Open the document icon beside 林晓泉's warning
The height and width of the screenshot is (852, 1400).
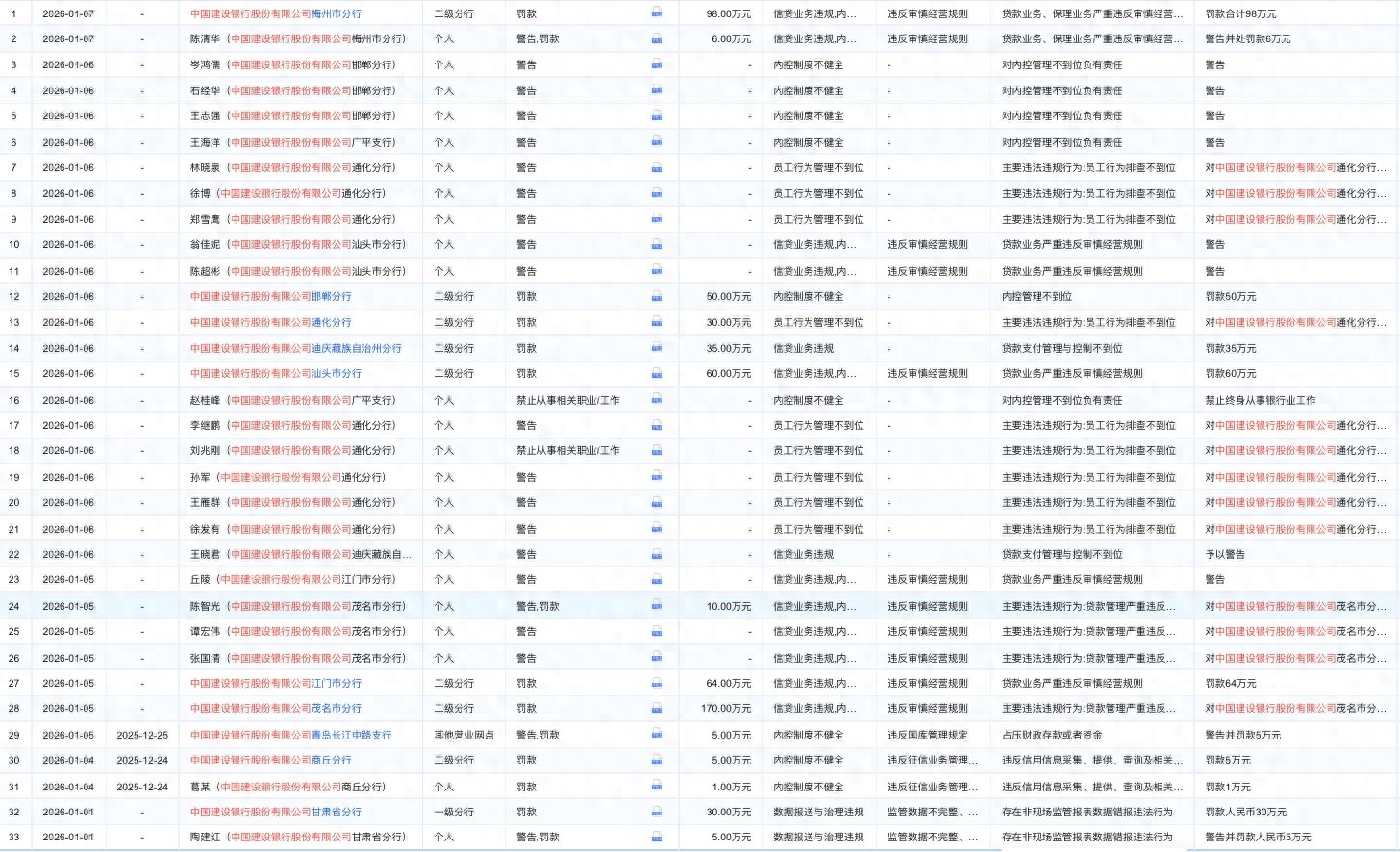click(657, 167)
